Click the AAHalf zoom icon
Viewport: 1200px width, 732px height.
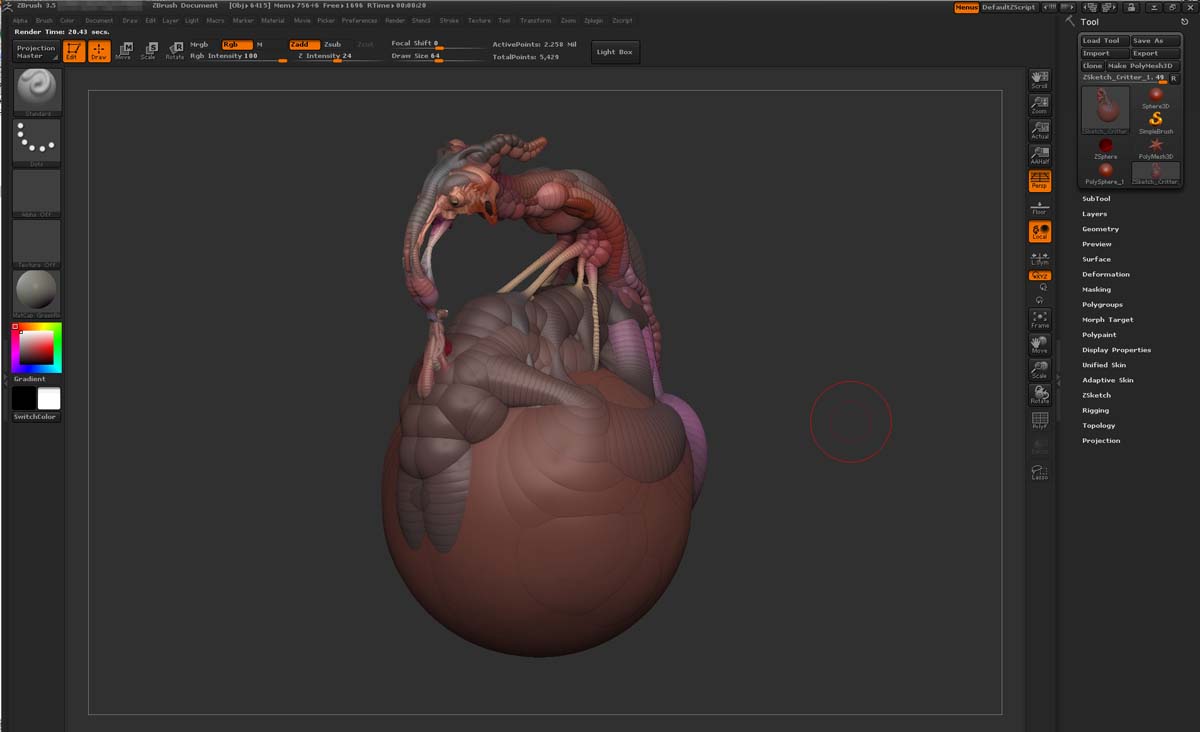(1040, 155)
